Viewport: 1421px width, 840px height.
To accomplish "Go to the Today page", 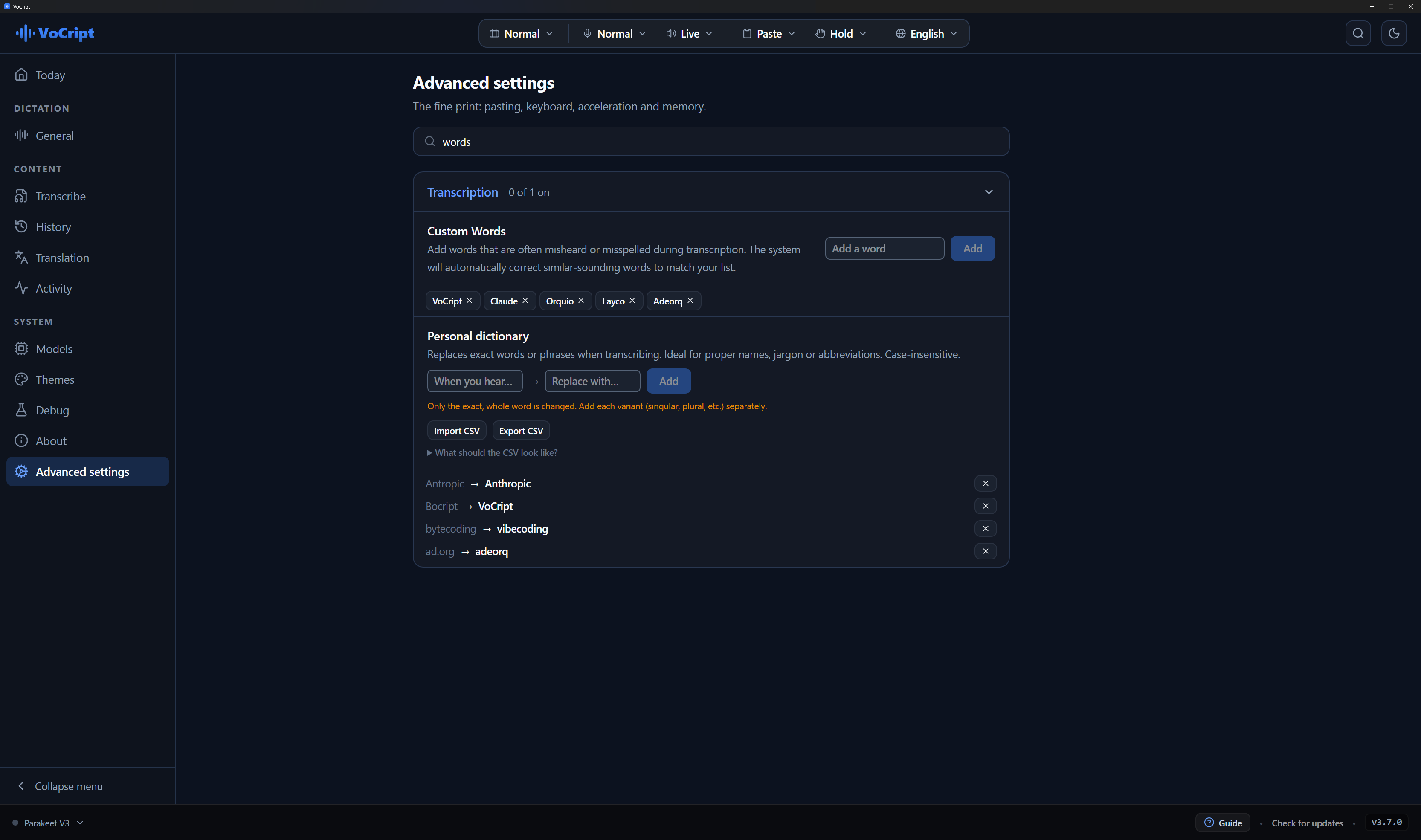I will (88, 75).
